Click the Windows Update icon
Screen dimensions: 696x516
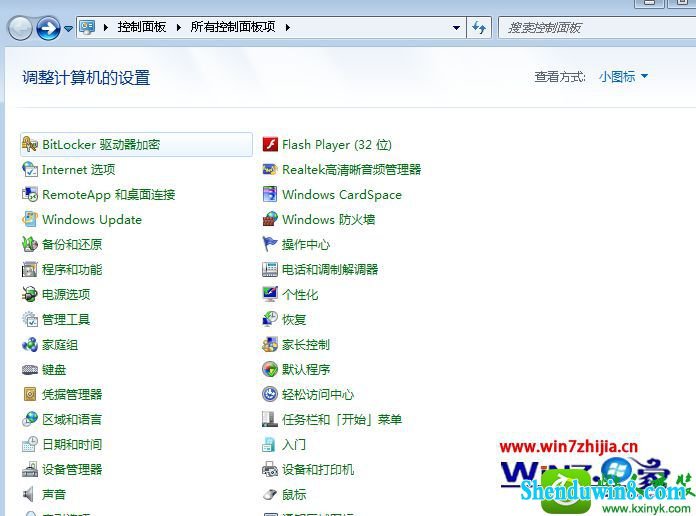point(30,219)
